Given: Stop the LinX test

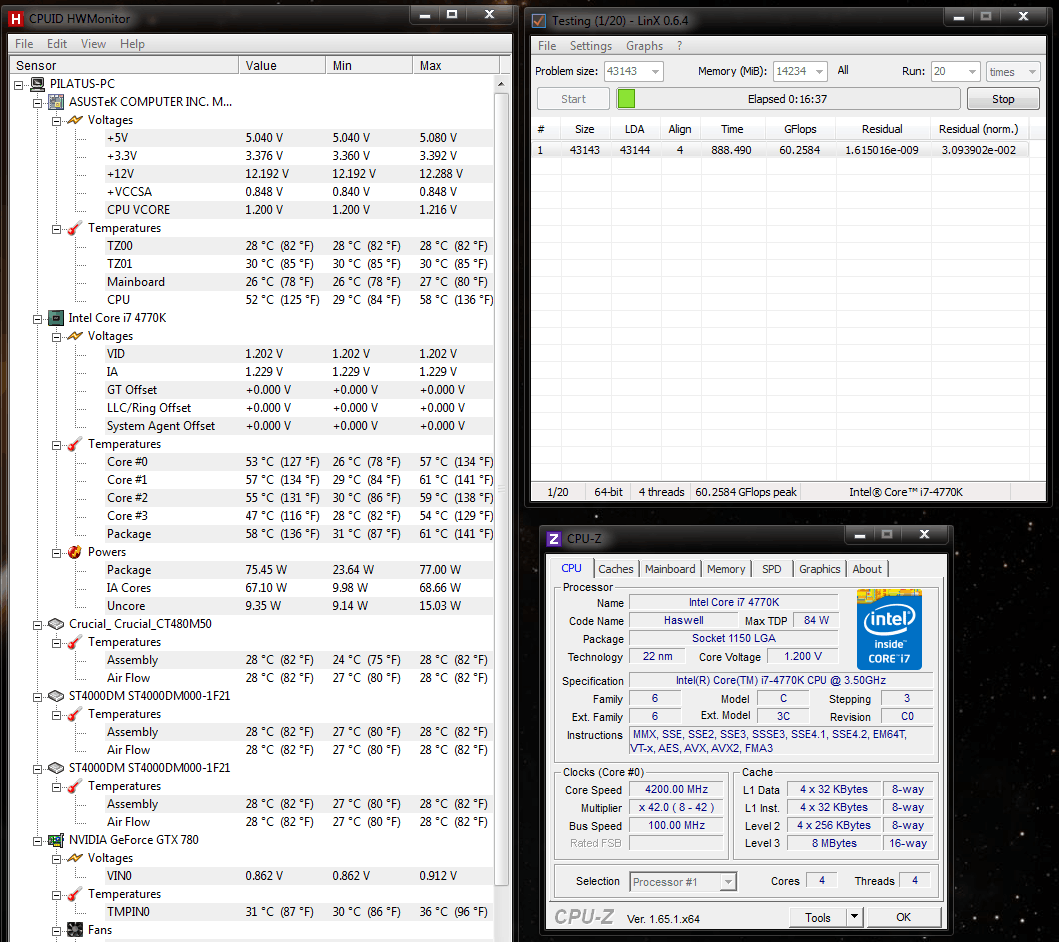Looking at the screenshot, I should 1003,99.
